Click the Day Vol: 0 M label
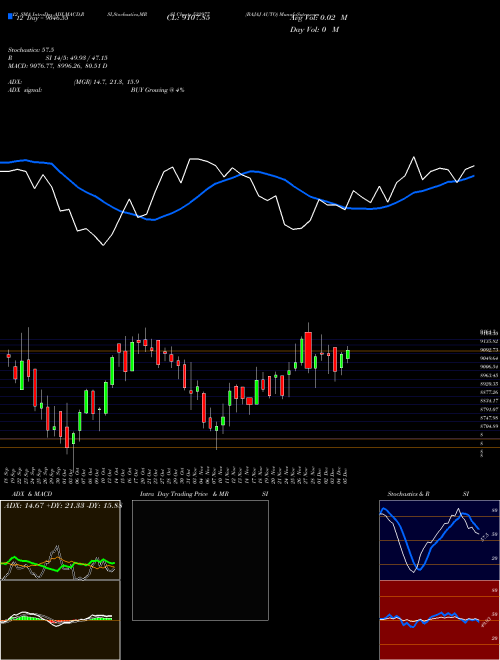This screenshot has width=500, height=660. pos(314,30)
